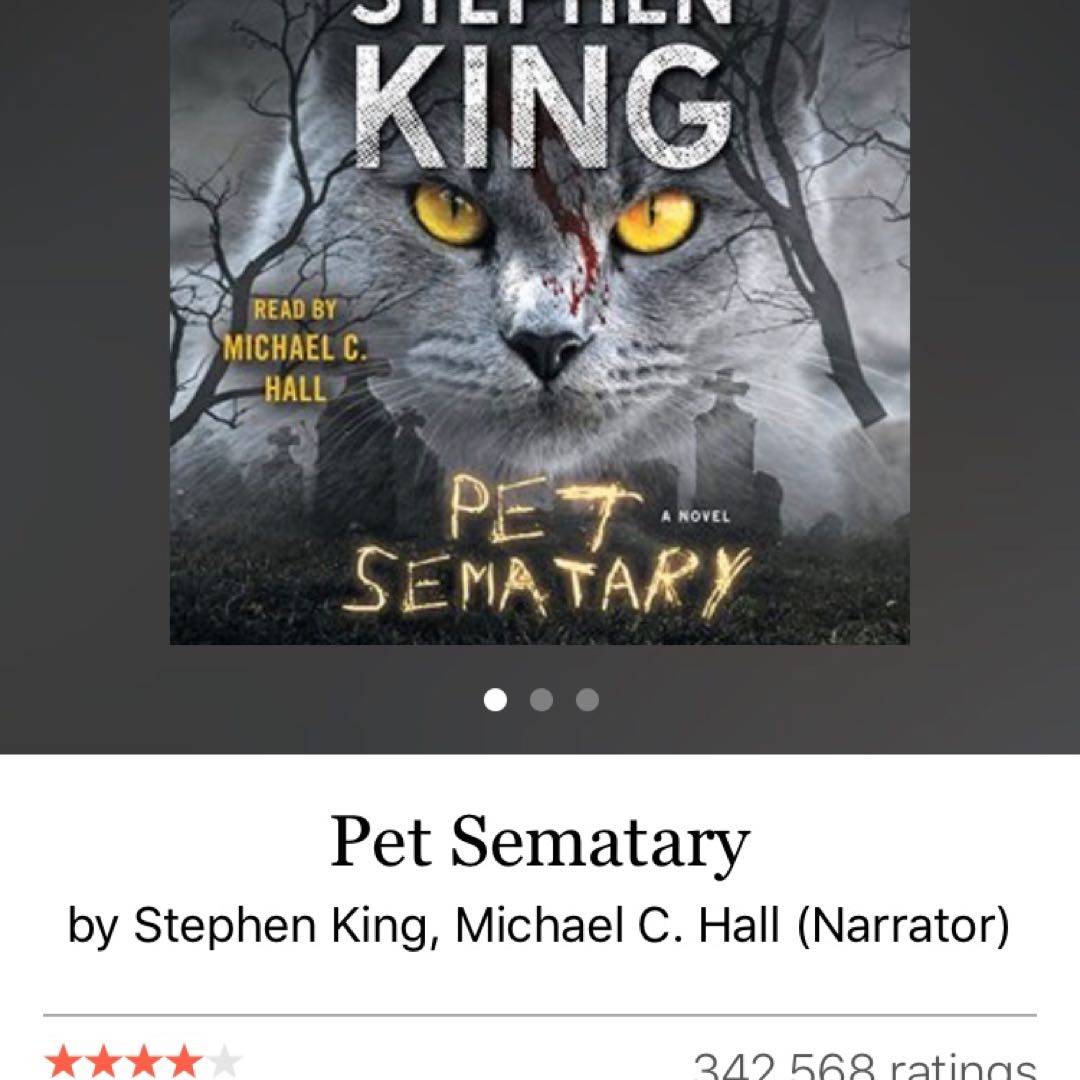Select the third red rating star
This screenshot has height=1080, width=1080.
[x=143, y=1062]
